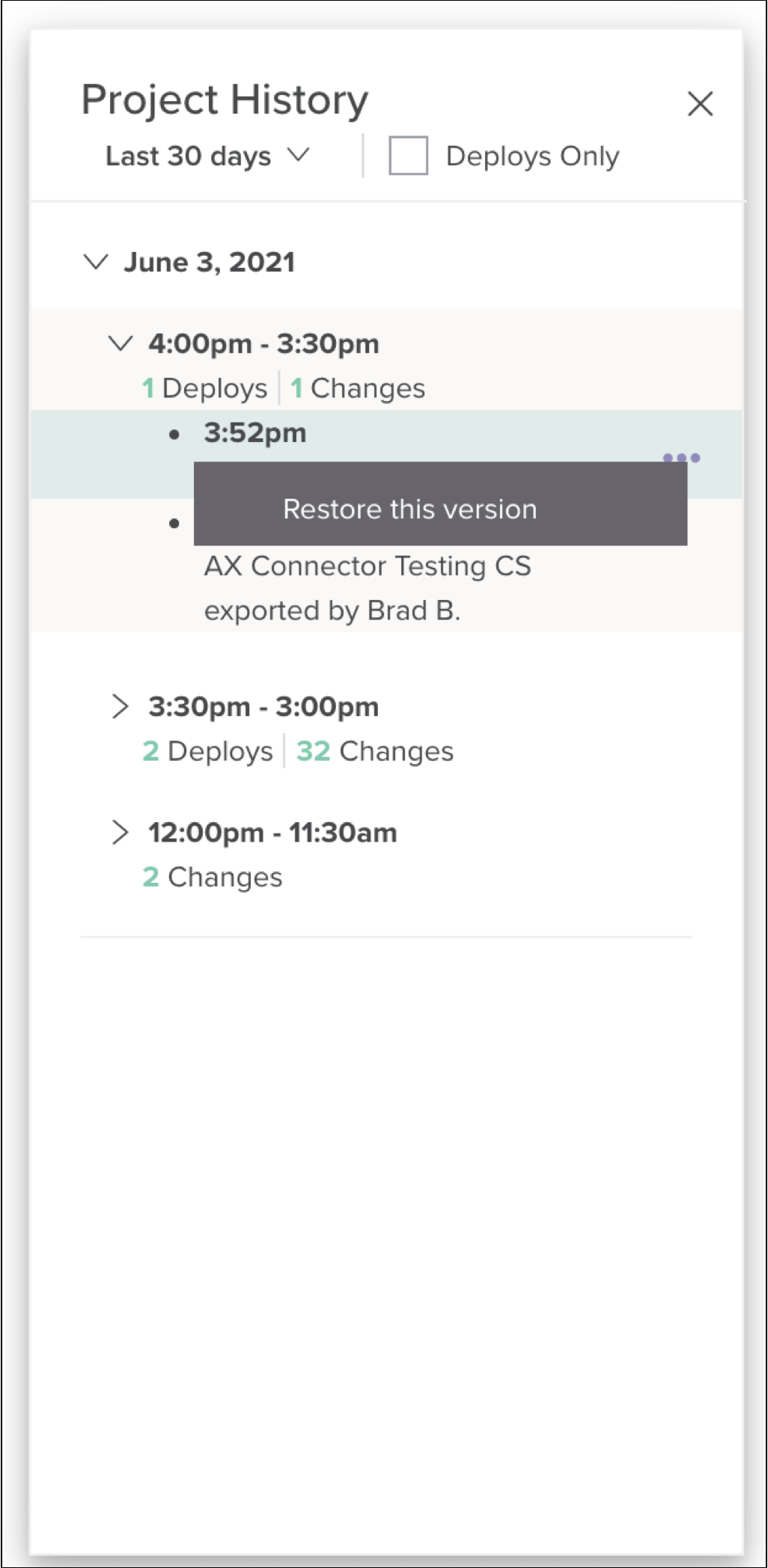Collapse the 4:00pm - 3:30pm group

[x=121, y=343]
